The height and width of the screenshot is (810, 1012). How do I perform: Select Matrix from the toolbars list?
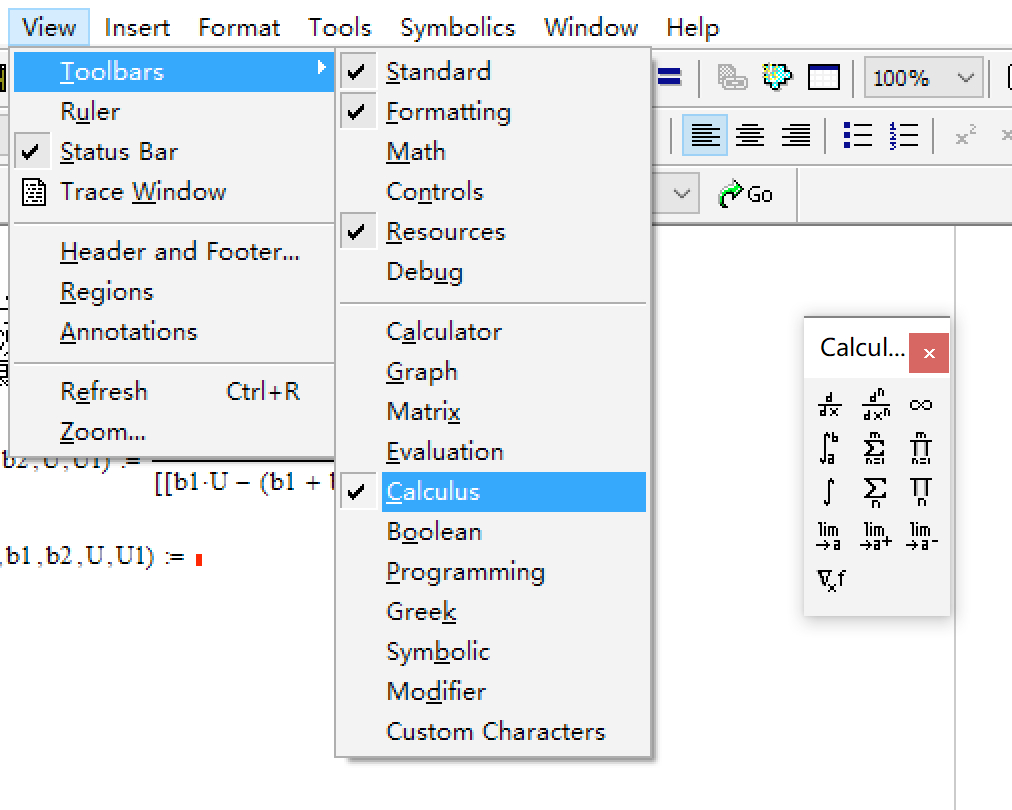click(423, 412)
